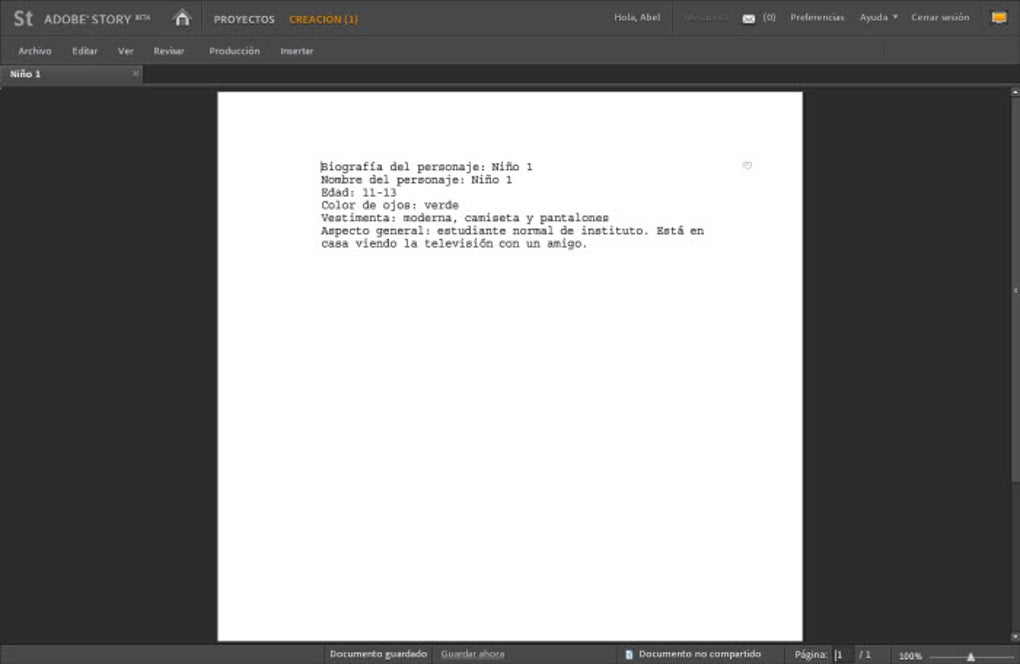The width and height of the screenshot is (1020, 664).
Task: Click the Documento no compartido status icon
Action: tap(626, 653)
